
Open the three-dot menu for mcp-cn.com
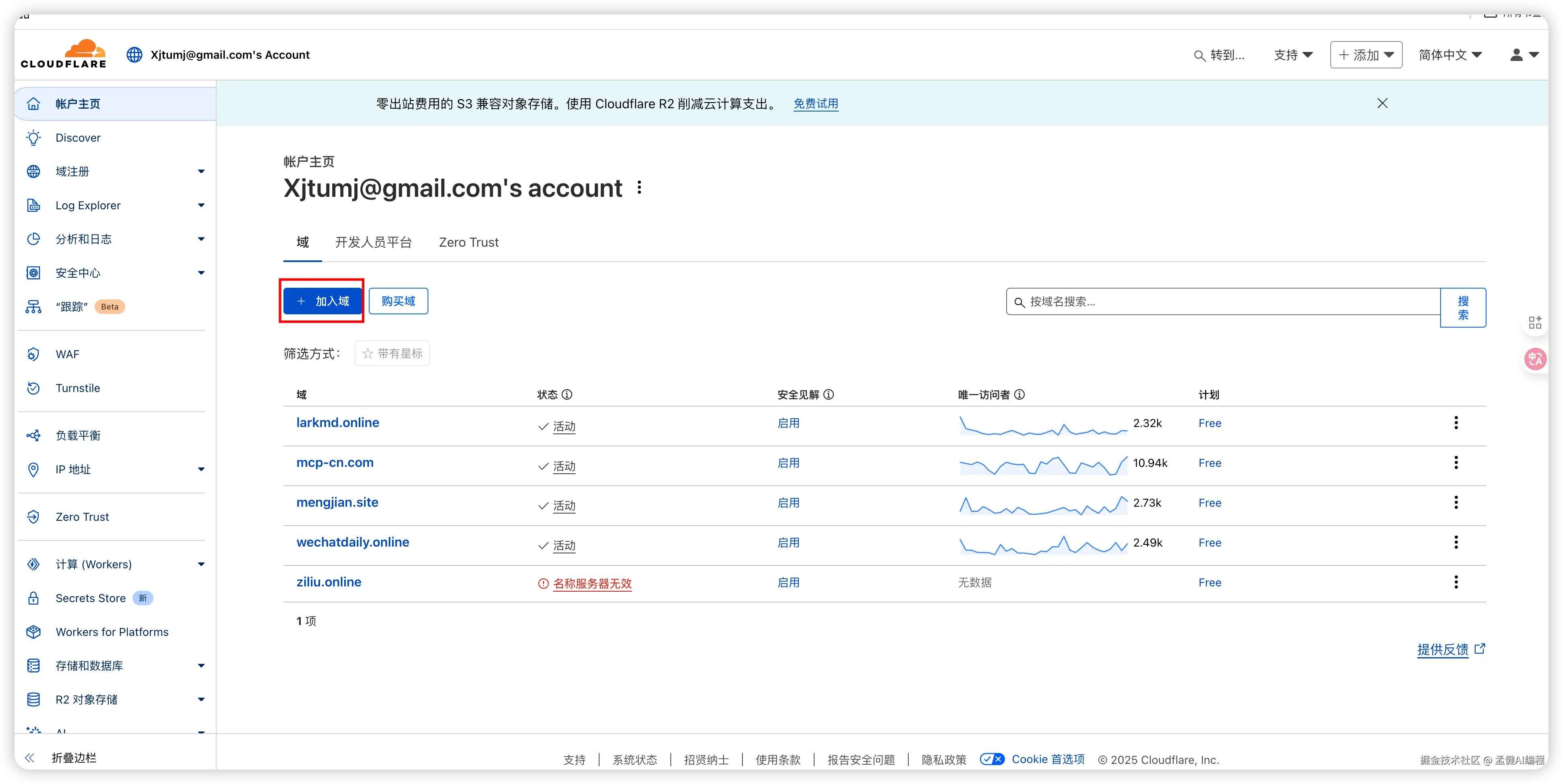tap(1455, 463)
